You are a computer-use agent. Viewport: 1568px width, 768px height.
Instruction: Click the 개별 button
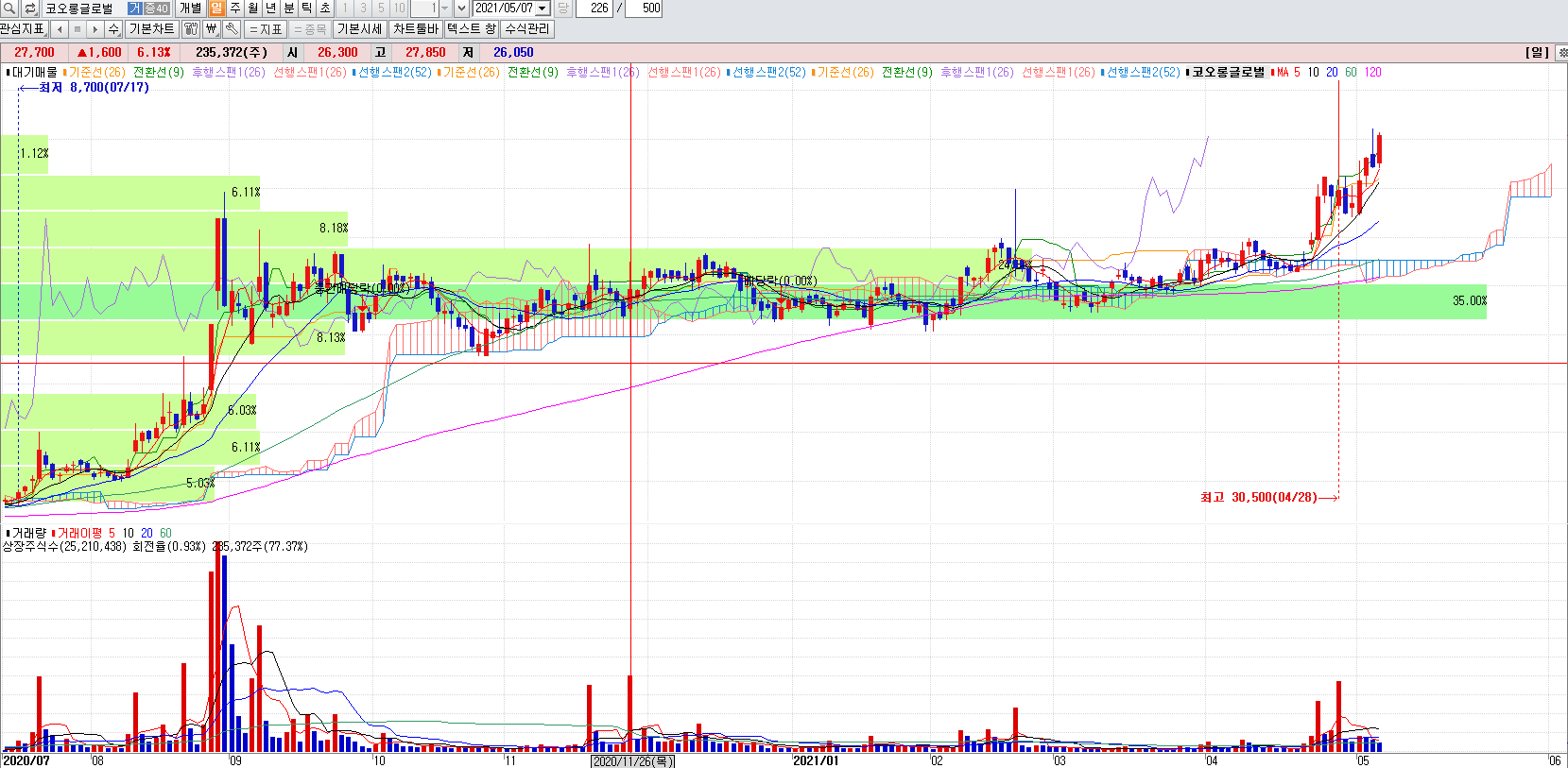190,9
